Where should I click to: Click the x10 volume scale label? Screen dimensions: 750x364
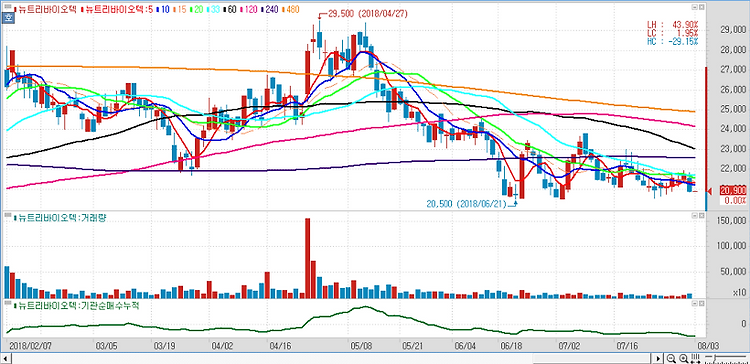pyautogui.click(x=738, y=292)
